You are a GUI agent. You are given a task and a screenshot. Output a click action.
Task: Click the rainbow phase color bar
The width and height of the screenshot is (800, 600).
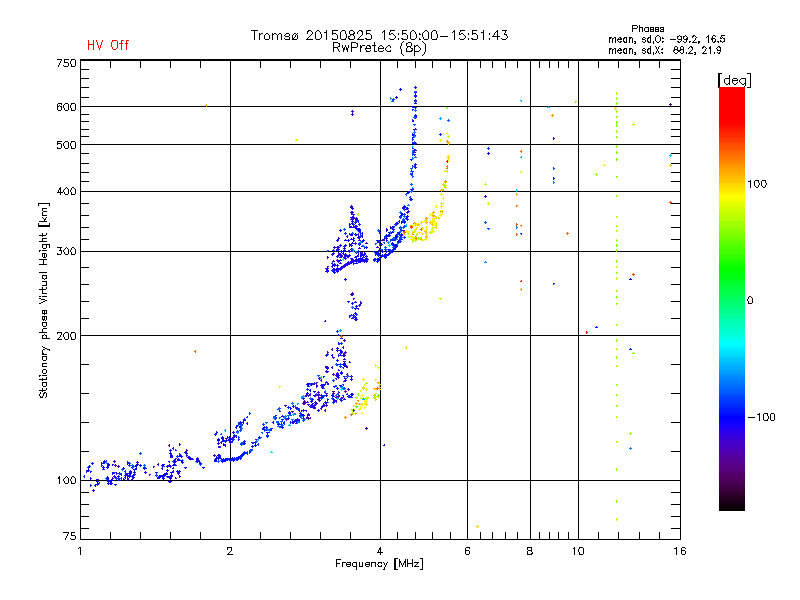(x=732, y=299)
